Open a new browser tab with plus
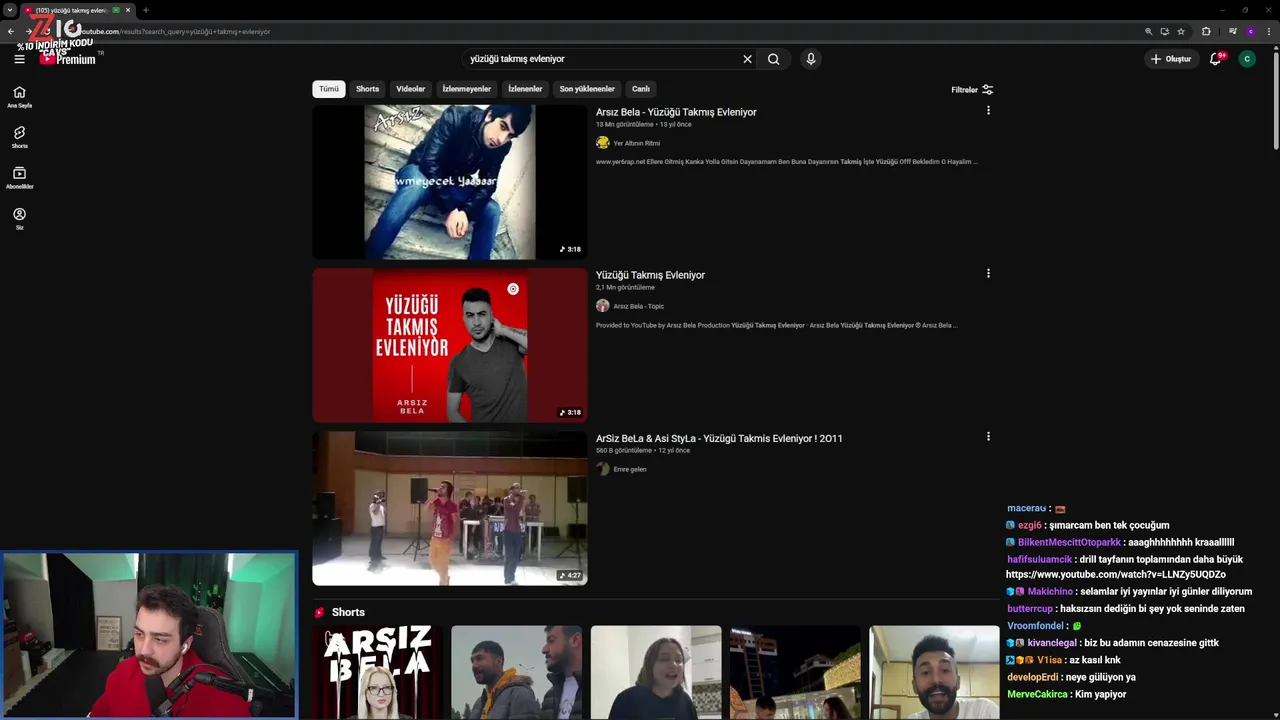1280x720 pixels. [146, 10]
